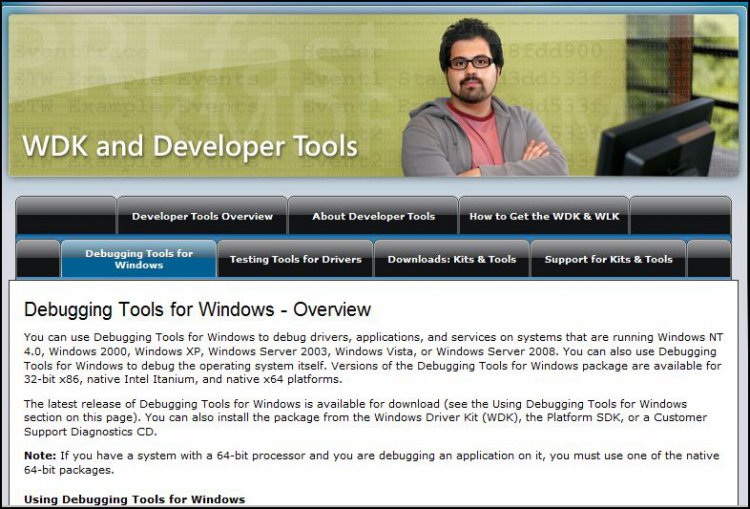Click the Debugging Tools for Windows - Overview heading
The width and height of the screenshot is (750, 509).
click(x=197, y=310)
